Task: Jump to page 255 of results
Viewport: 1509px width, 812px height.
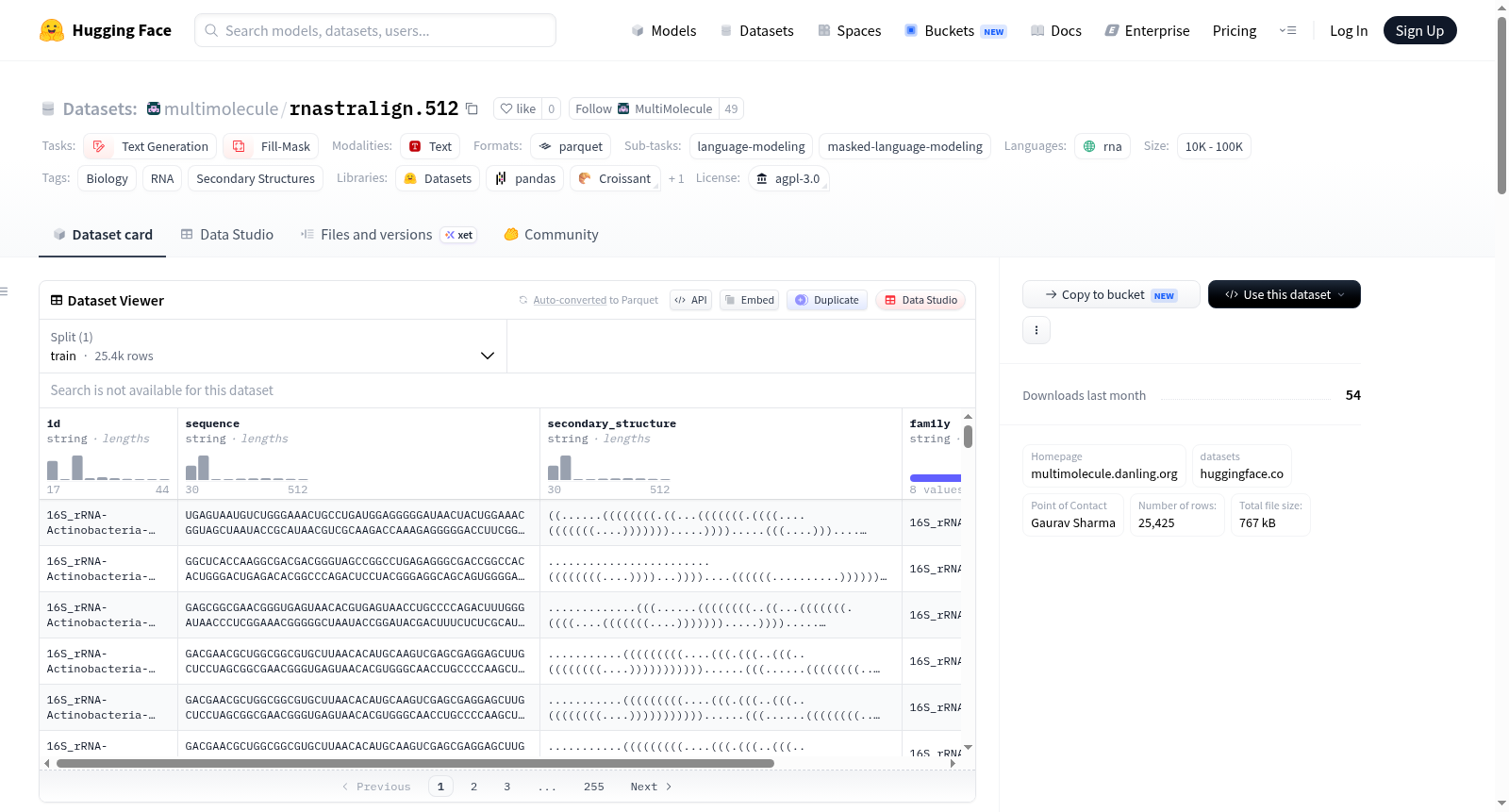Action: point(594,787)
